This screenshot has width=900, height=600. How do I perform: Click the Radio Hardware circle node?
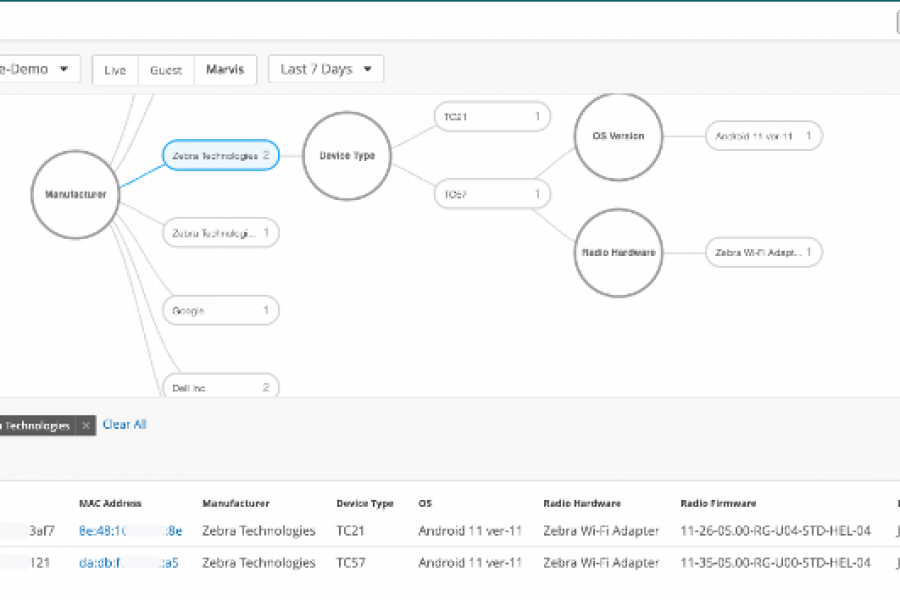(x=619, y=253)
